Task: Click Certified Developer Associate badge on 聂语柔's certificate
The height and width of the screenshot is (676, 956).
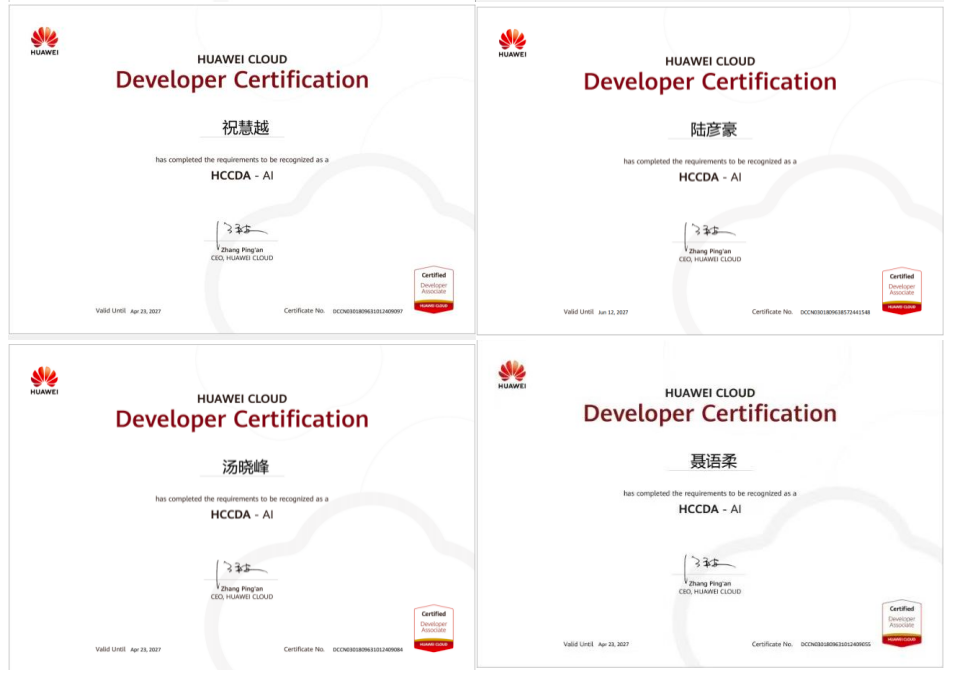Action: (x=902, y=623)
